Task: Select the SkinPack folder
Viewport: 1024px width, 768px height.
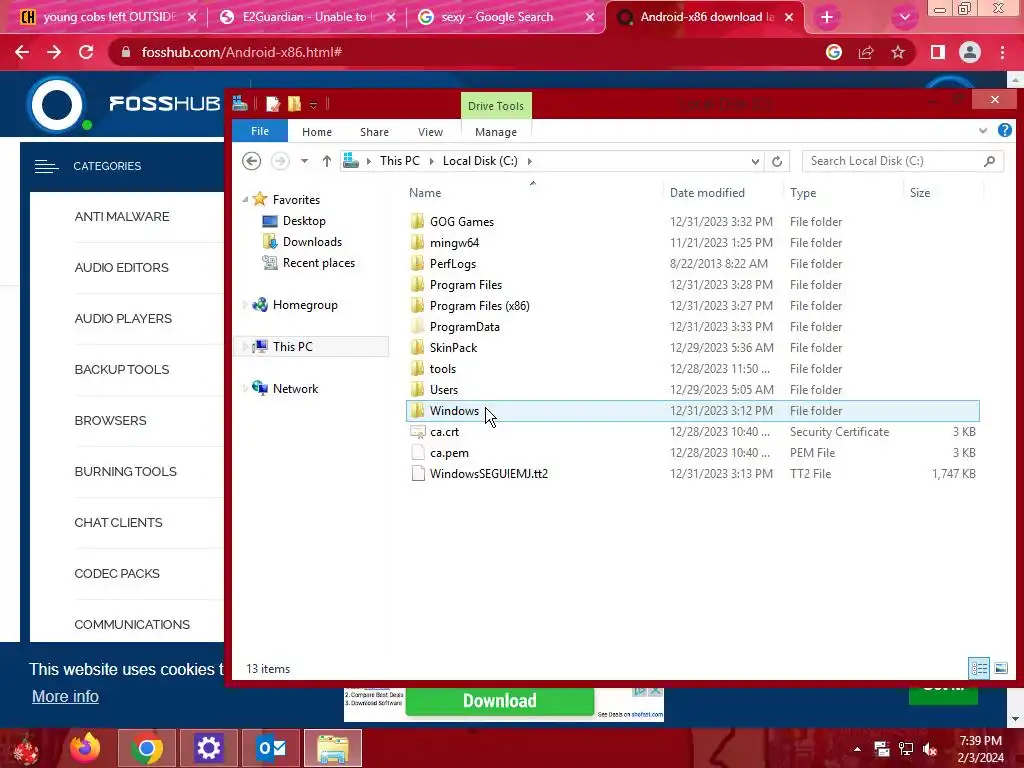Action: [692, 347]
